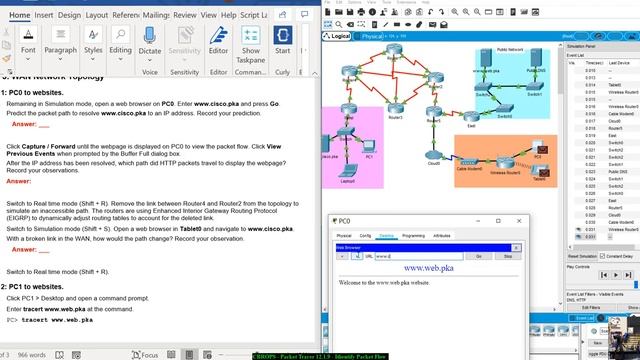Click the Zoom In magnifier icon
640x360 pixels.
pyautogui.click(x=454, y=12)
